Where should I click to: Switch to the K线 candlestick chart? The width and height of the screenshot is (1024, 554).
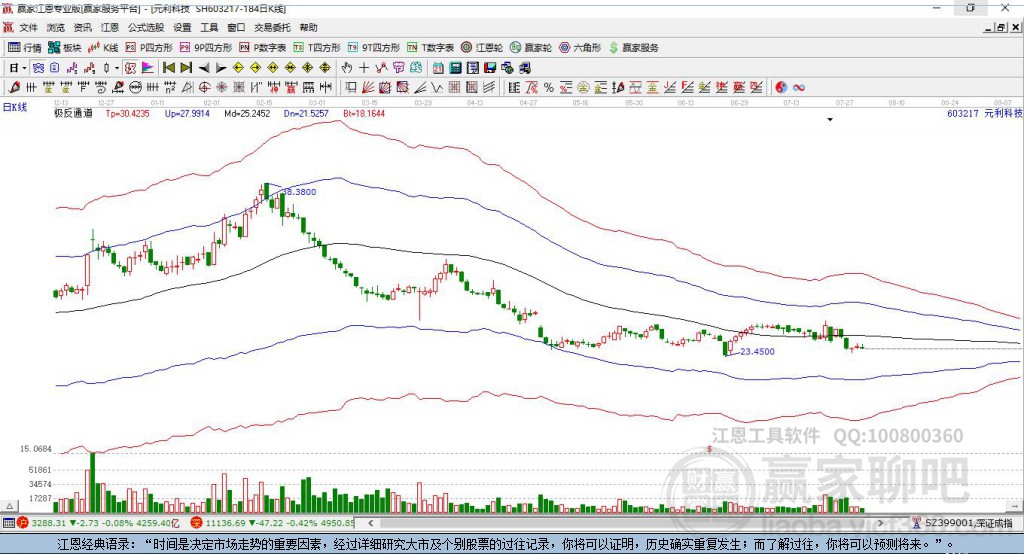(x=103, y=48)
